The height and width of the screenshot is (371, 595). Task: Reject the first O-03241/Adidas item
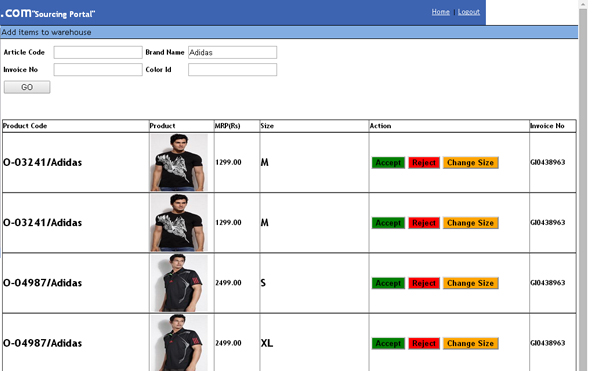click(x=424, y=162)
